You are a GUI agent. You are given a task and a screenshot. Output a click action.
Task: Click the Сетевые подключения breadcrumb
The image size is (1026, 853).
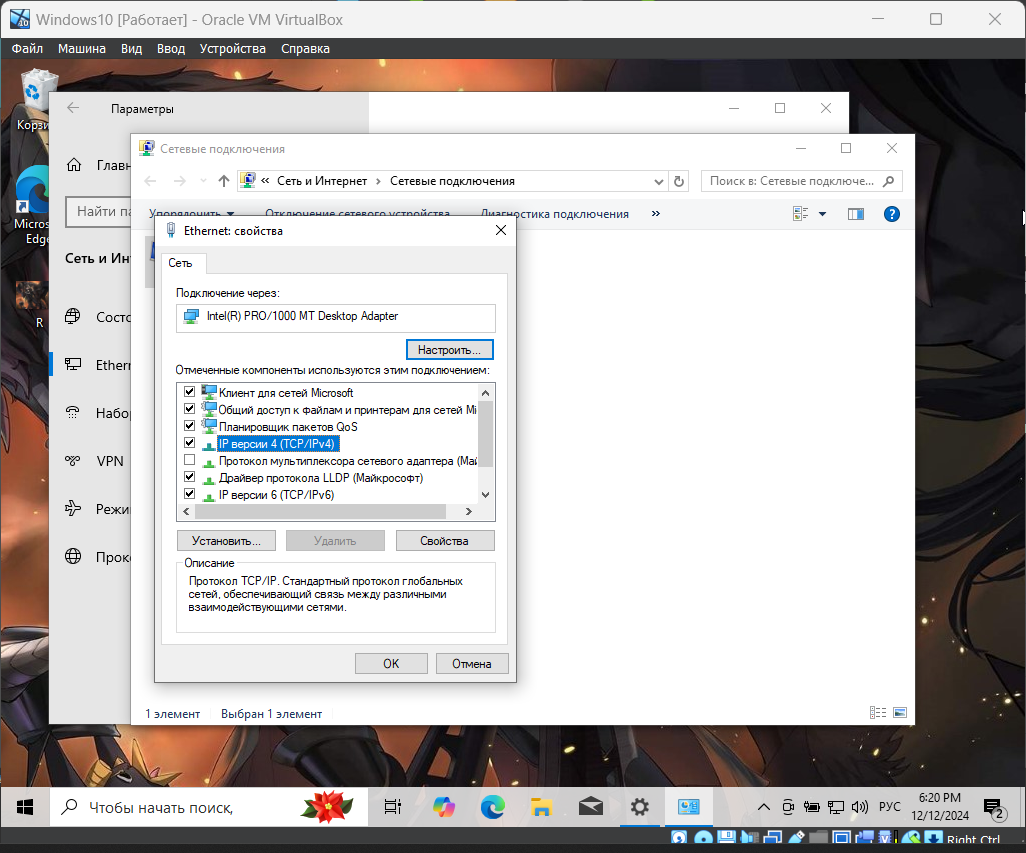pos(452,181)
